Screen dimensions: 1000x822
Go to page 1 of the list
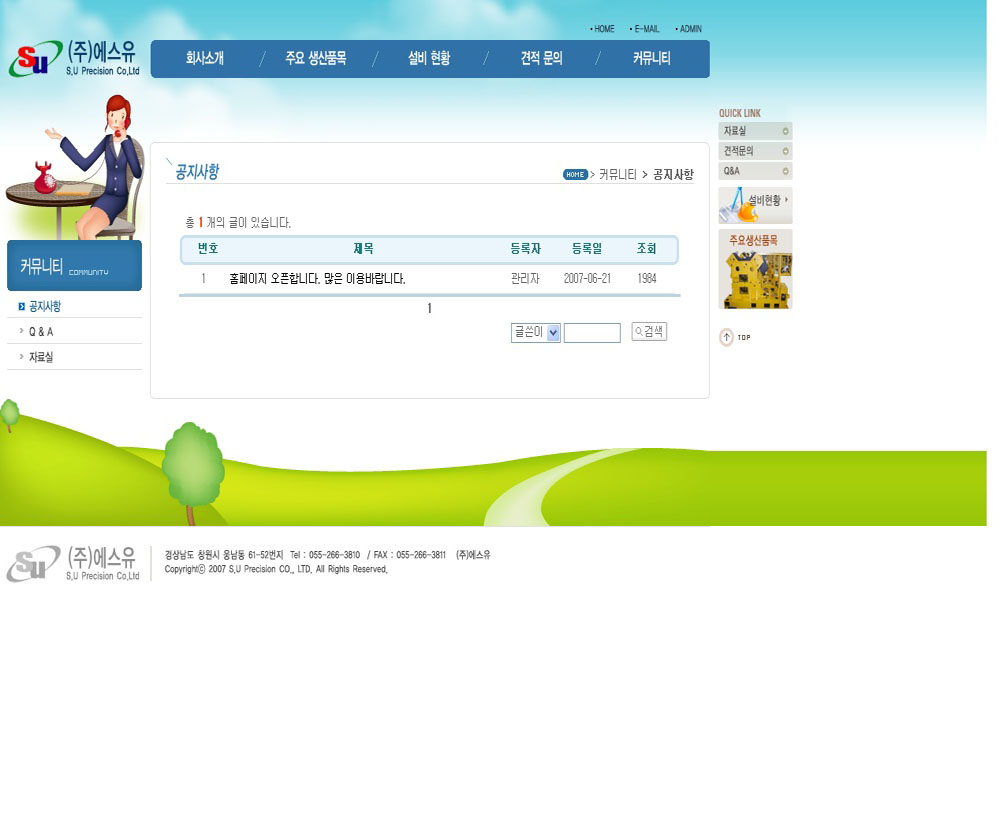click(429, 309)
